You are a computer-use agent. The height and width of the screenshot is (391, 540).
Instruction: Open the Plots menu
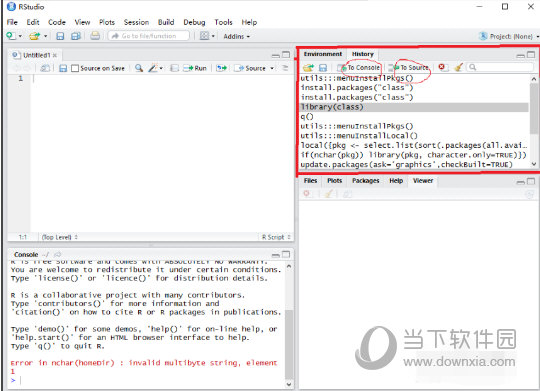click(x=107, y=22)
